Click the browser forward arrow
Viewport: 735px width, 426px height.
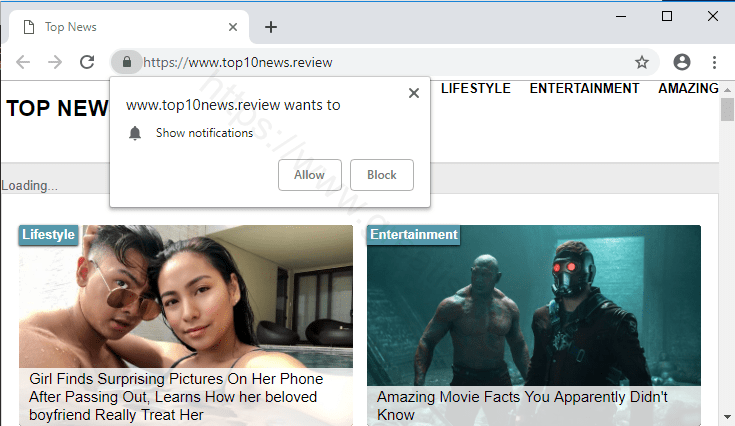point(55,62)
